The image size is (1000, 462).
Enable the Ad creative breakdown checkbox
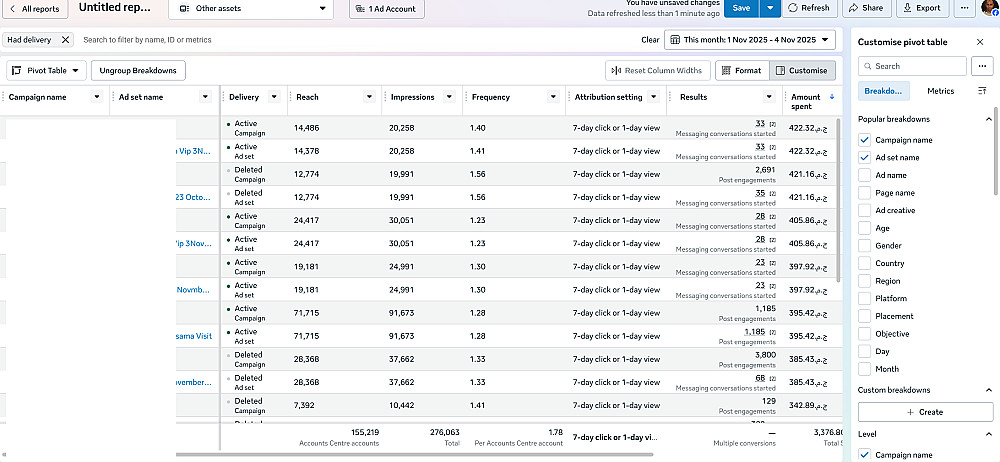[x=865, y=211]
